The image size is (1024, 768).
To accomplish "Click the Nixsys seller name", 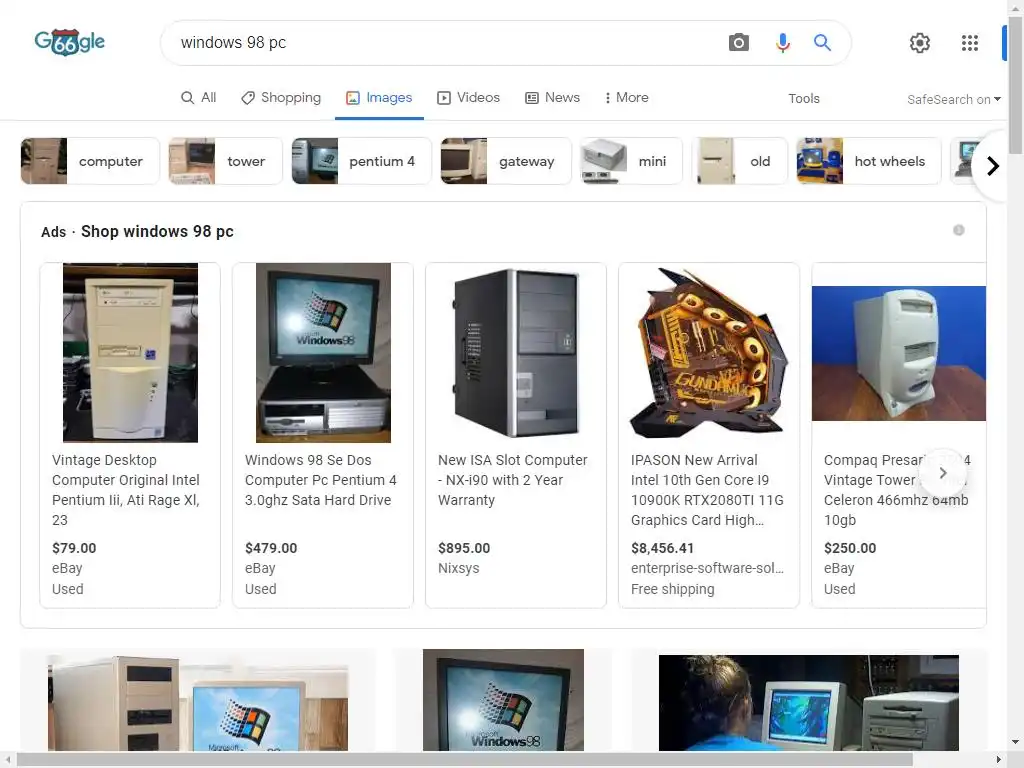I will pos(458,568).
